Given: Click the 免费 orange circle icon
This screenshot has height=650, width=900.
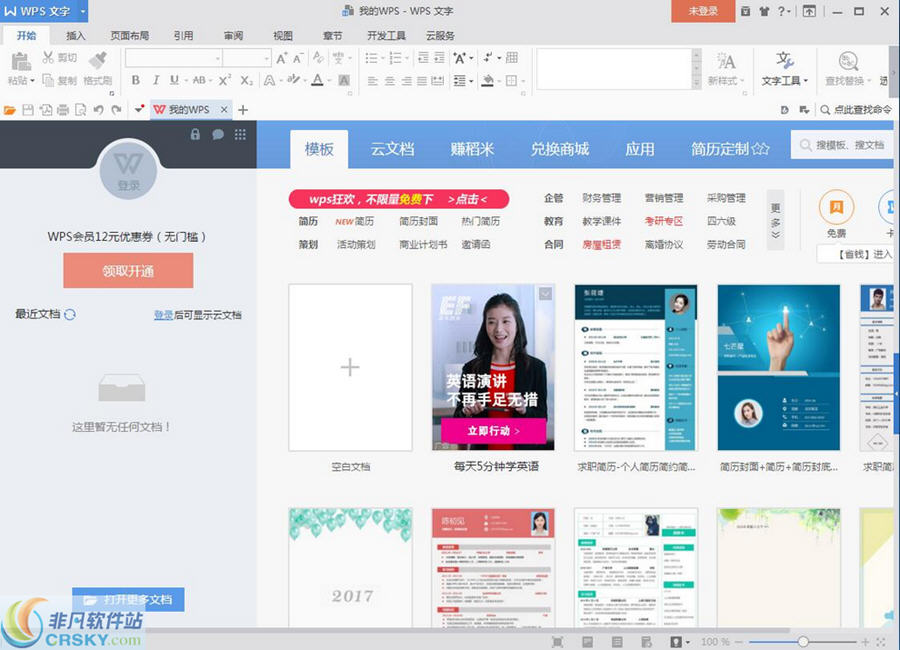Looking at the screenshot, I should click(x=836, y=207).
